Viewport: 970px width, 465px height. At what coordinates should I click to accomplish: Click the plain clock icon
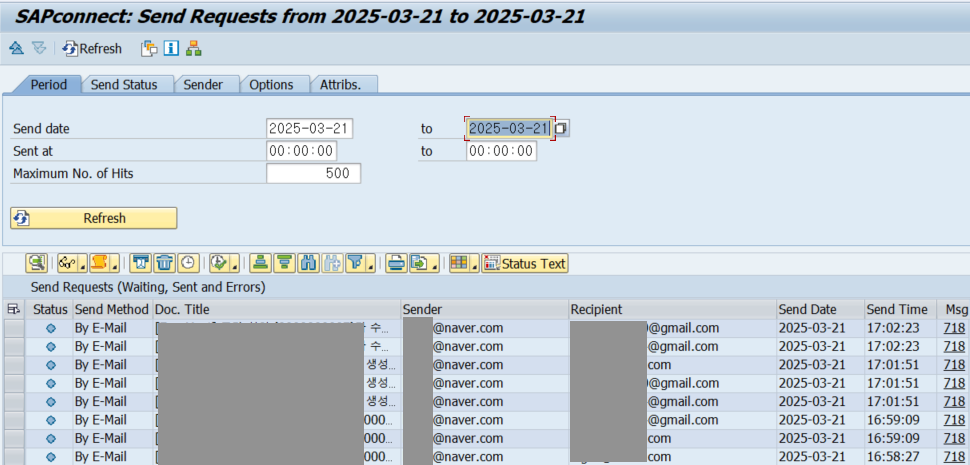point(188,263)
